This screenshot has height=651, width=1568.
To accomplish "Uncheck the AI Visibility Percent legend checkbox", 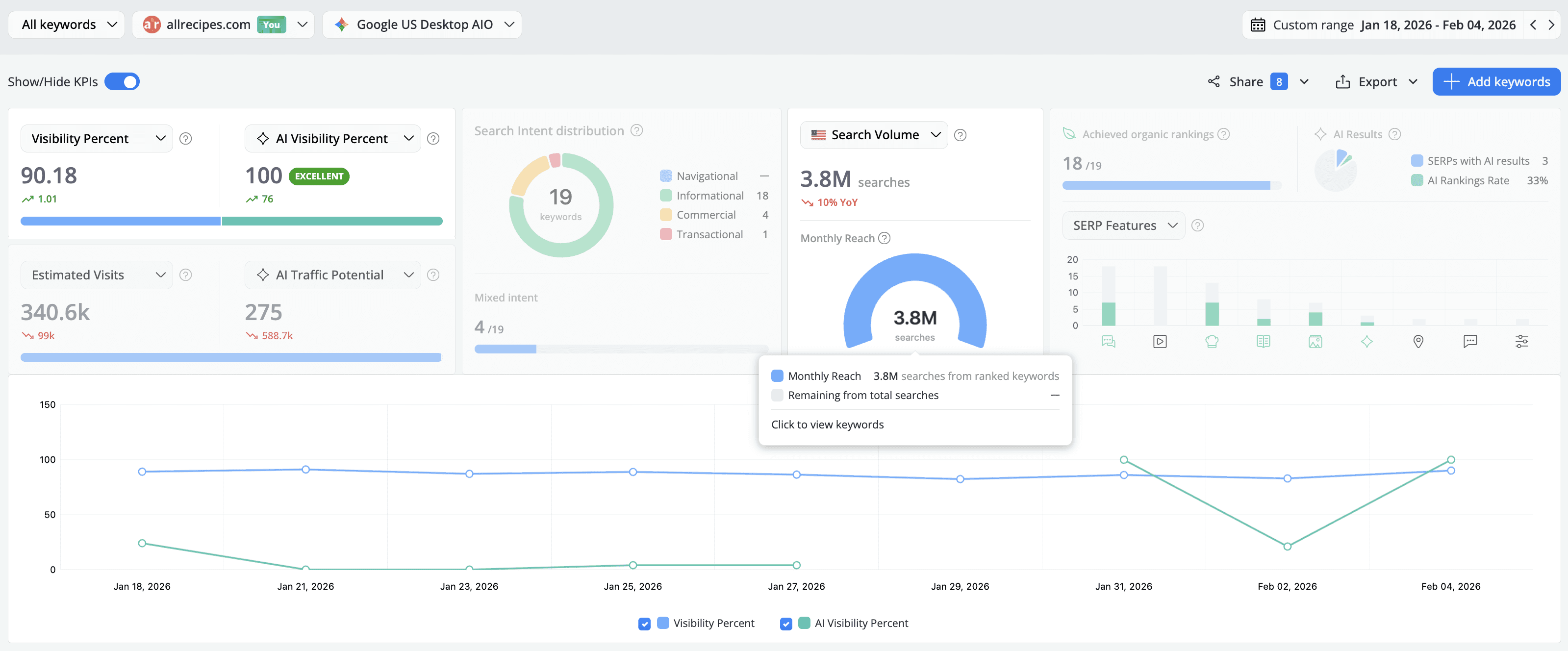I will point(786,623).
